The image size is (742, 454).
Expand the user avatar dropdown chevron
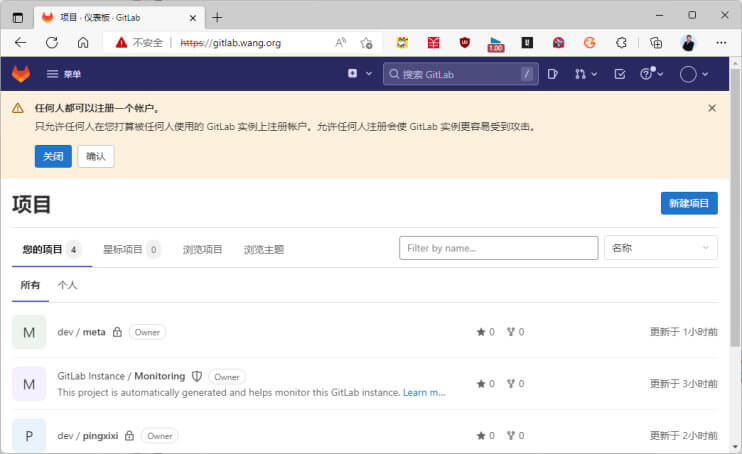(x=705, y=74)
